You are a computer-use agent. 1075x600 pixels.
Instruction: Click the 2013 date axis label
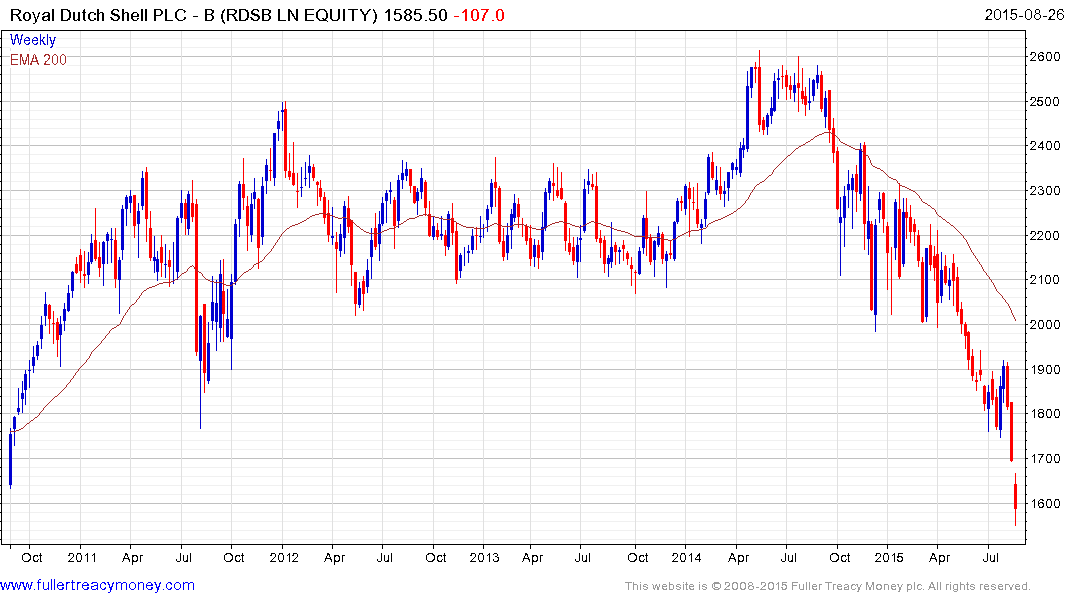pos(484,557)
